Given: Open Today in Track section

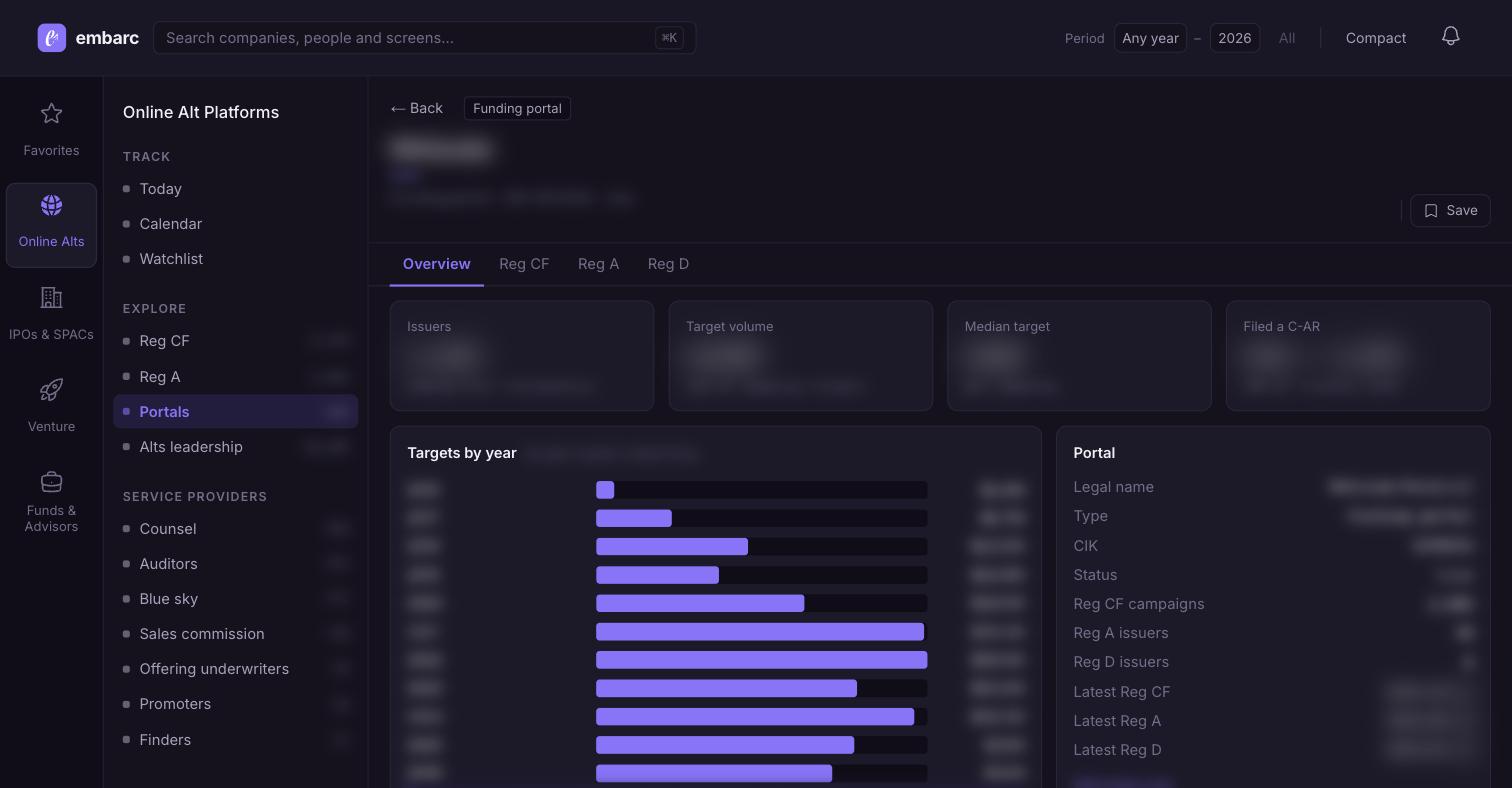Looking at the screenshot, I should (235, 189).
